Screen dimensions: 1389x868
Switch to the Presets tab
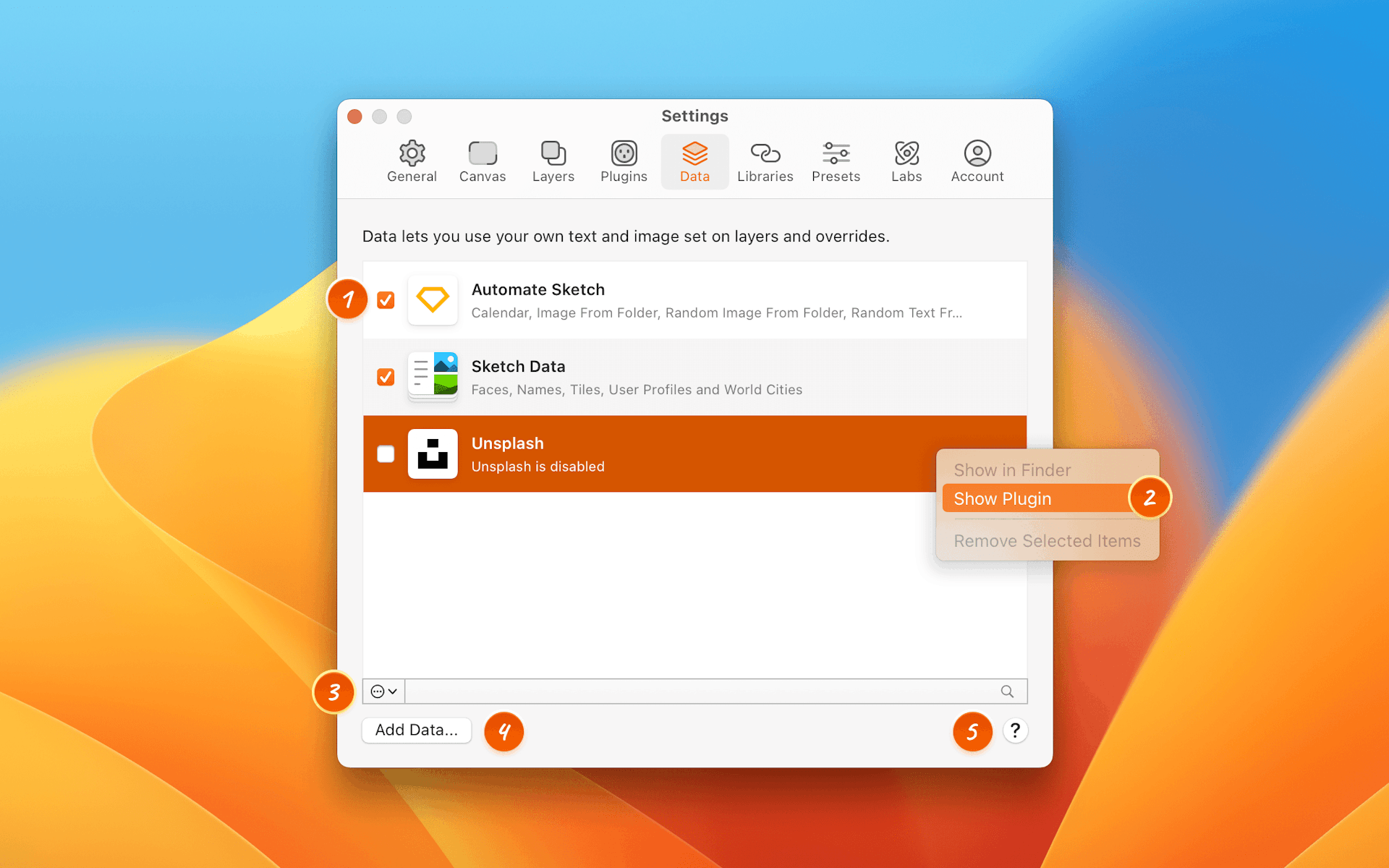pos(836,162)
